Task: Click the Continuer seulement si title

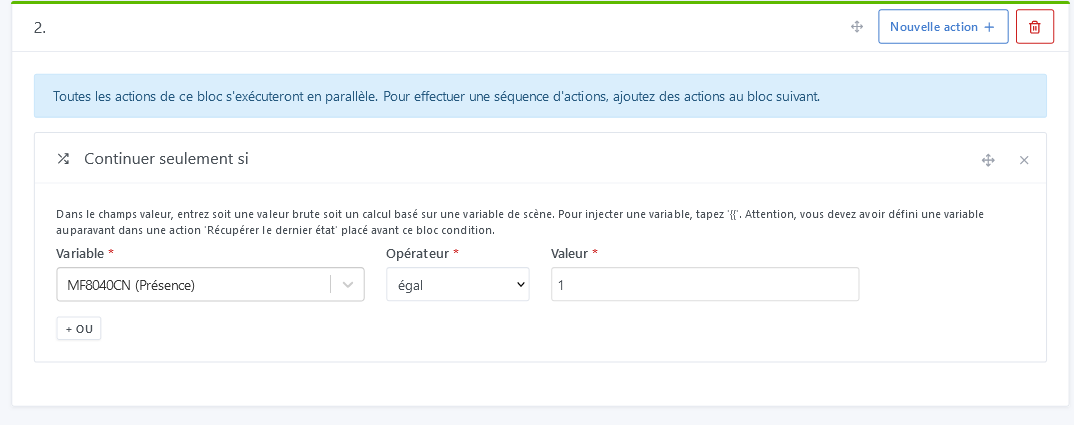Action: click(x=166, y=159)
